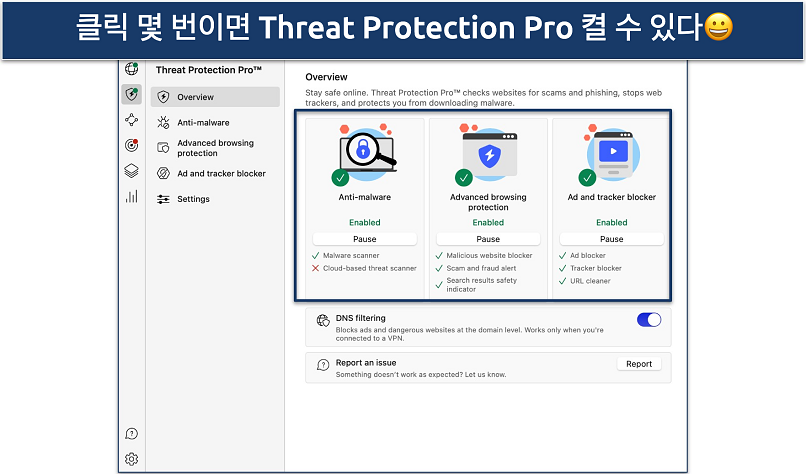
Task: Click Enabled status under Ad and tracker blocker
Action: [x=612, y=223]
